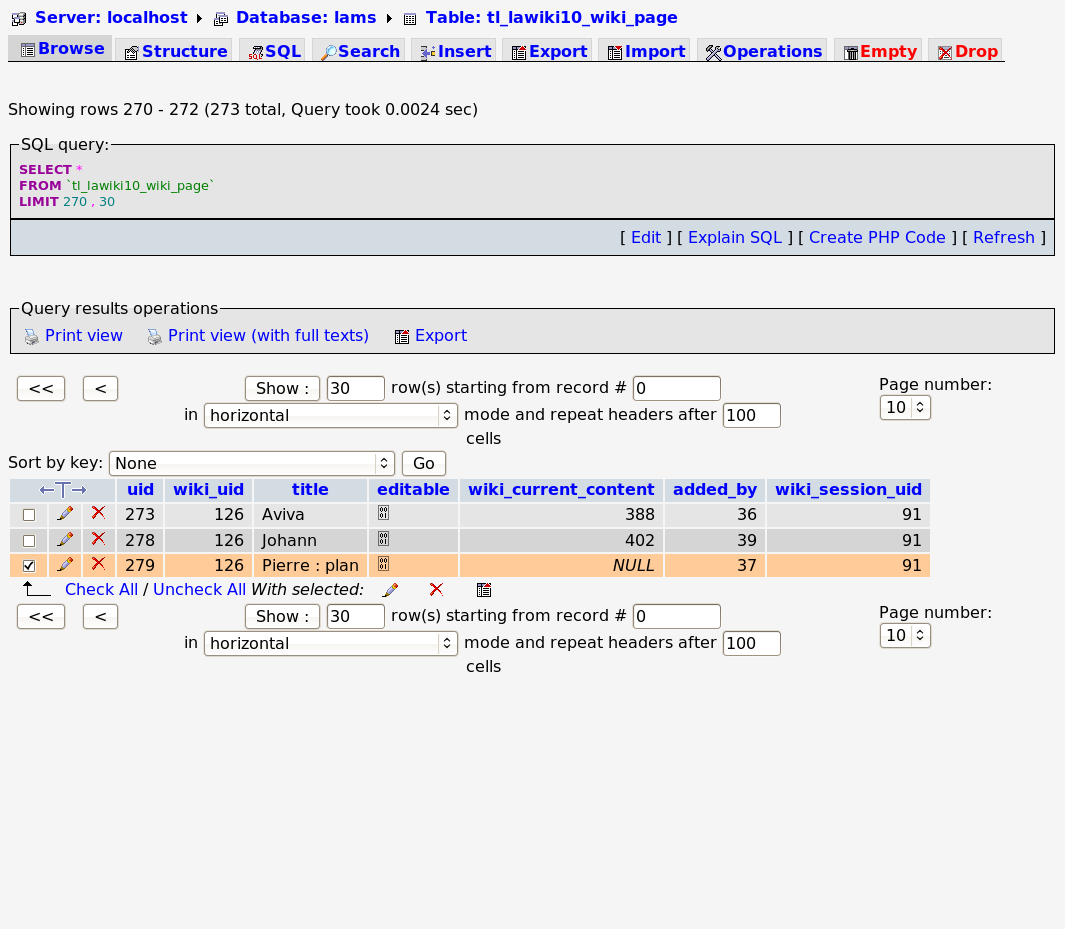Click the With selected red delete icon
This screenshot has width=1065, height=929.
[436, 590]
